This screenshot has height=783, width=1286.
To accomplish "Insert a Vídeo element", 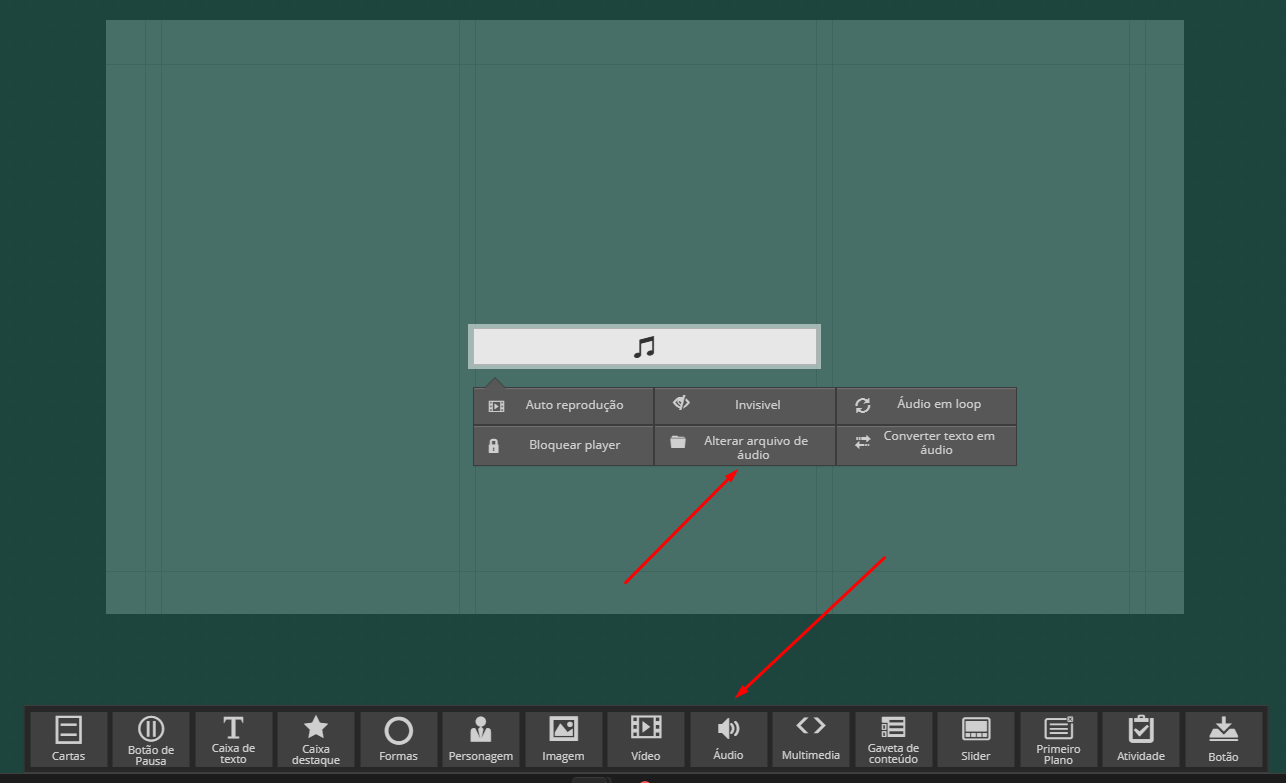I will 646,739.
